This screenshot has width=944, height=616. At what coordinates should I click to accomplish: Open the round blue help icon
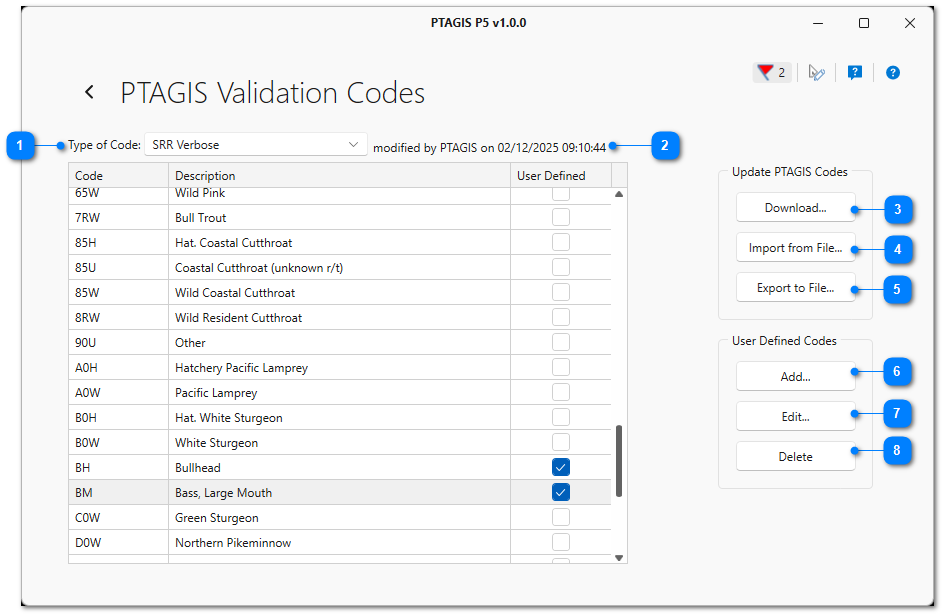click(x=892, y=73)
